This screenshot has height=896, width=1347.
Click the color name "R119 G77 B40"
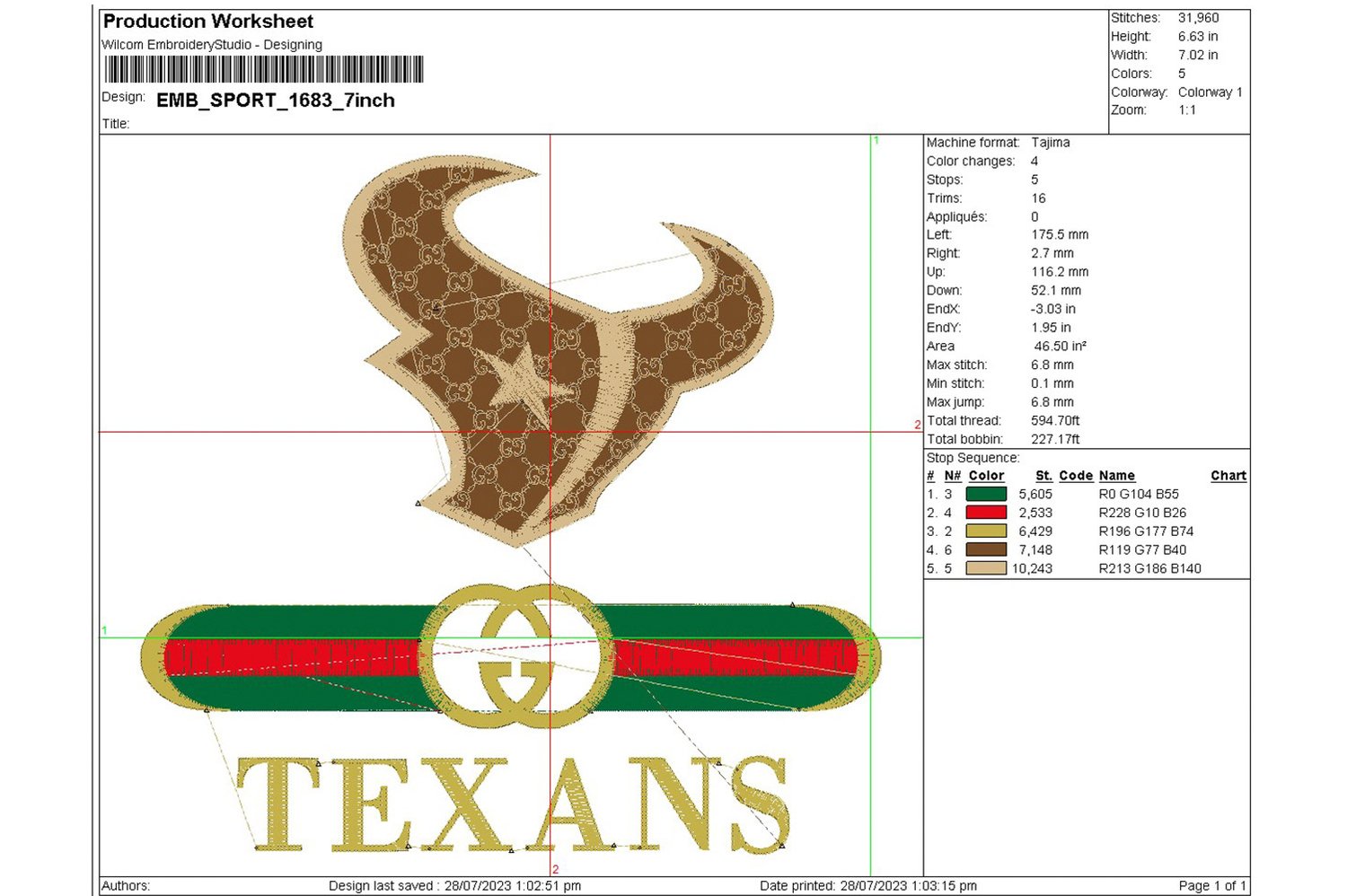[x=1142, y=550]
